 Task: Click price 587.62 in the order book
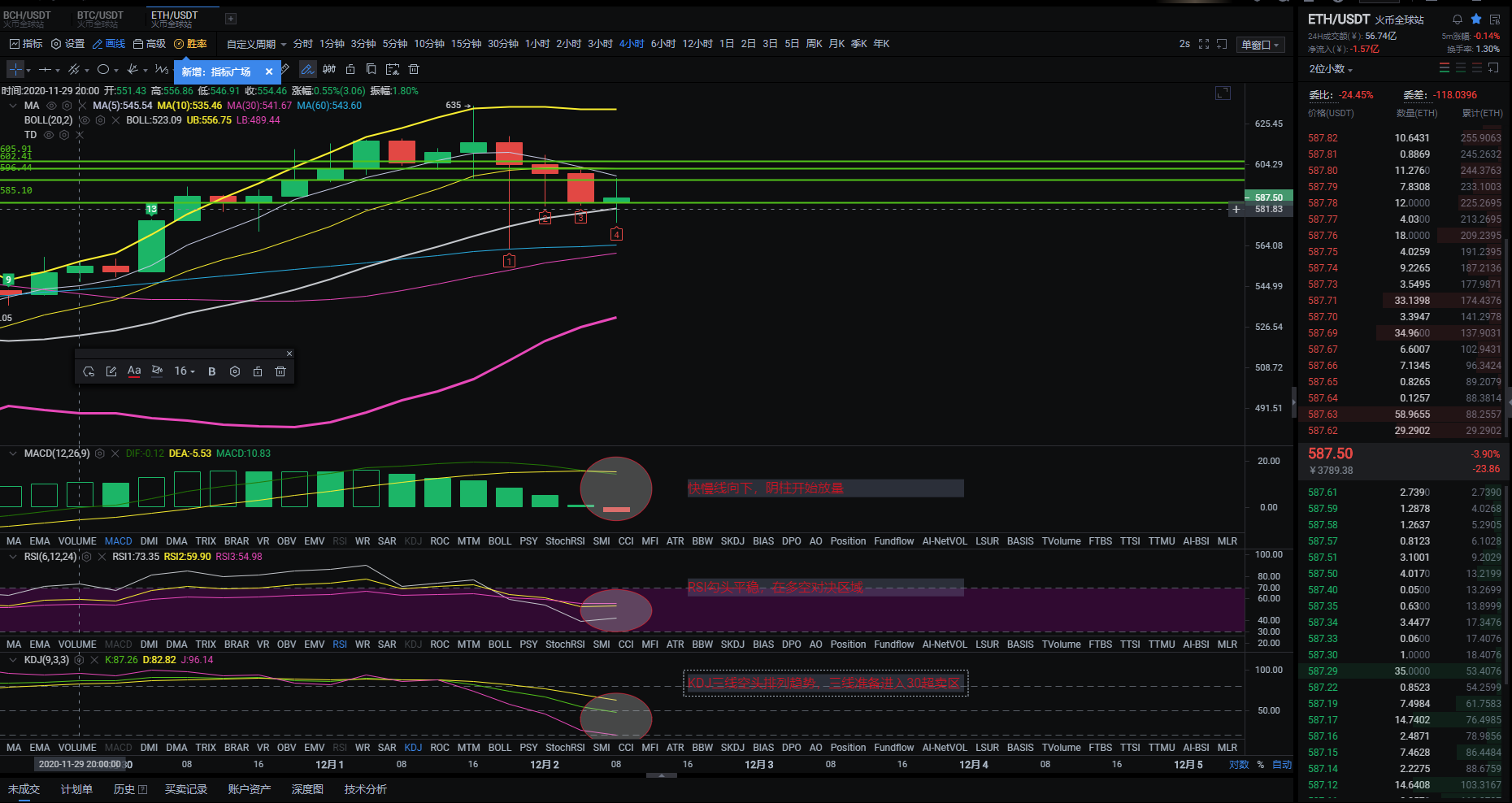pos(1323,430)
